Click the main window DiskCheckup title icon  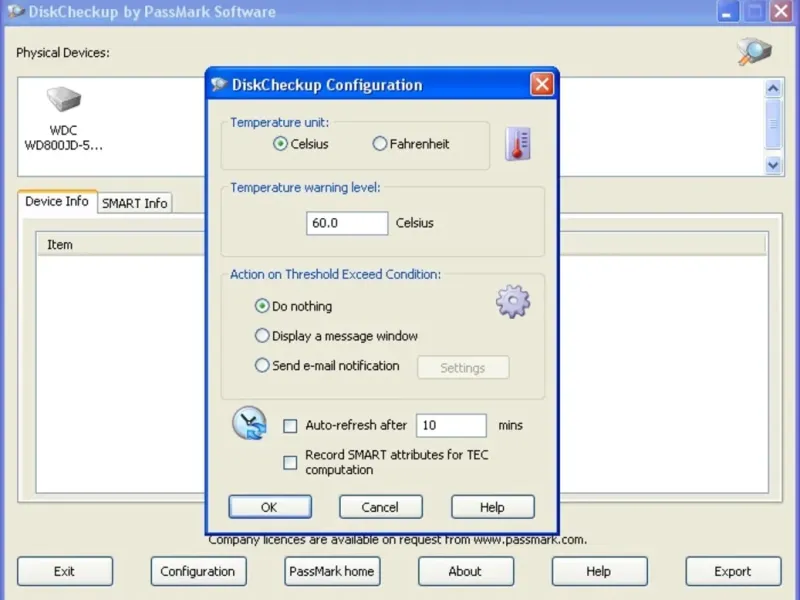pyautogui.click(x=16, y=11)
